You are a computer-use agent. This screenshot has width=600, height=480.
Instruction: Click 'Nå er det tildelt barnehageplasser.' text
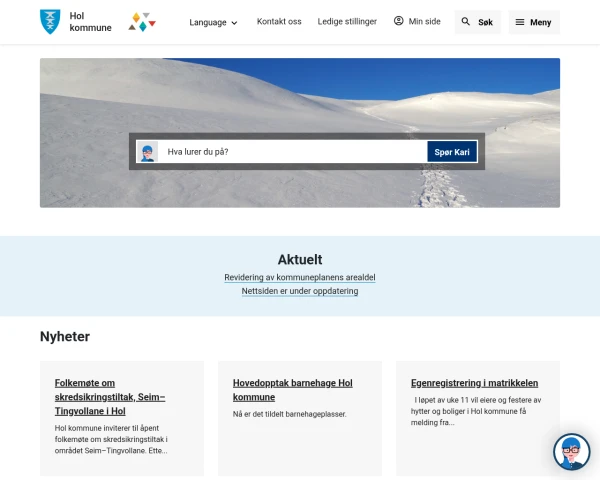[289, 414]
